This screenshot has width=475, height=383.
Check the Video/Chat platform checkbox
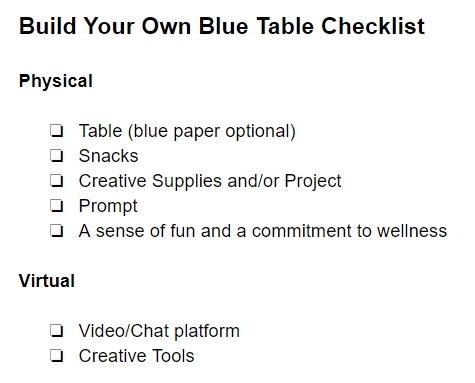pos(57,331)
